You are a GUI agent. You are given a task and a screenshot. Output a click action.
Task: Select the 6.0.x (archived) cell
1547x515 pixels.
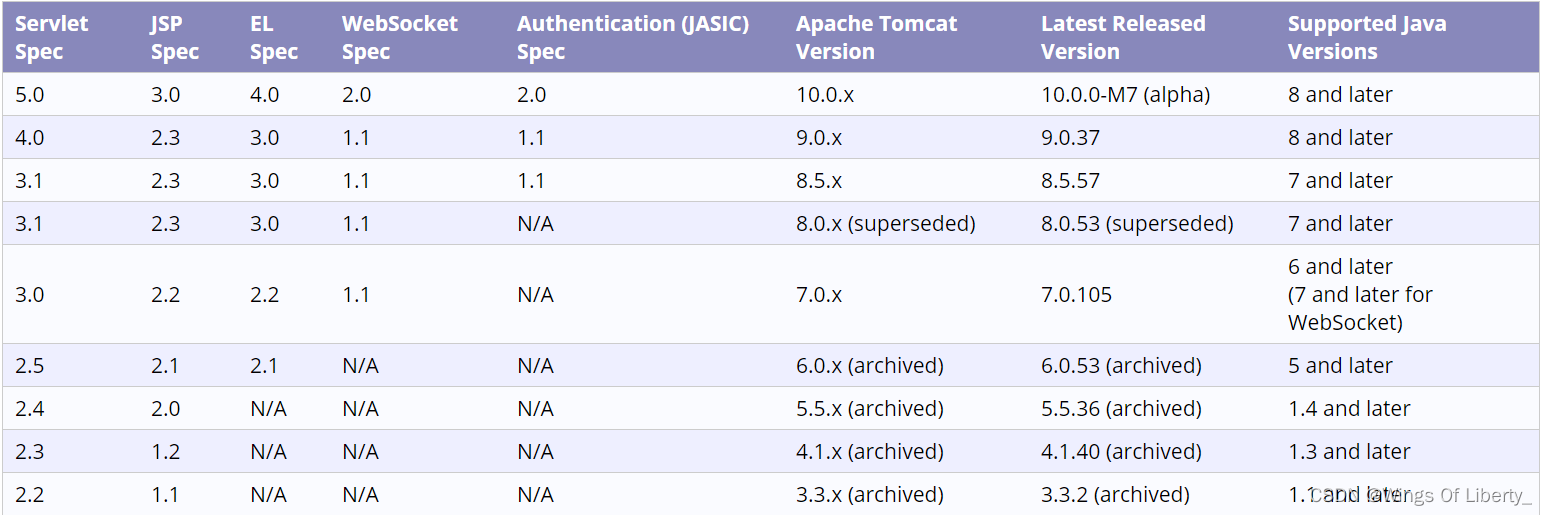click(x=869, y=366)
